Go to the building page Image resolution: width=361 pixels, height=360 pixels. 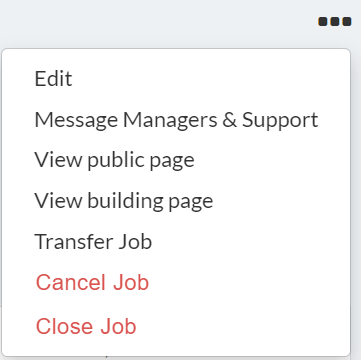[124, 201]
